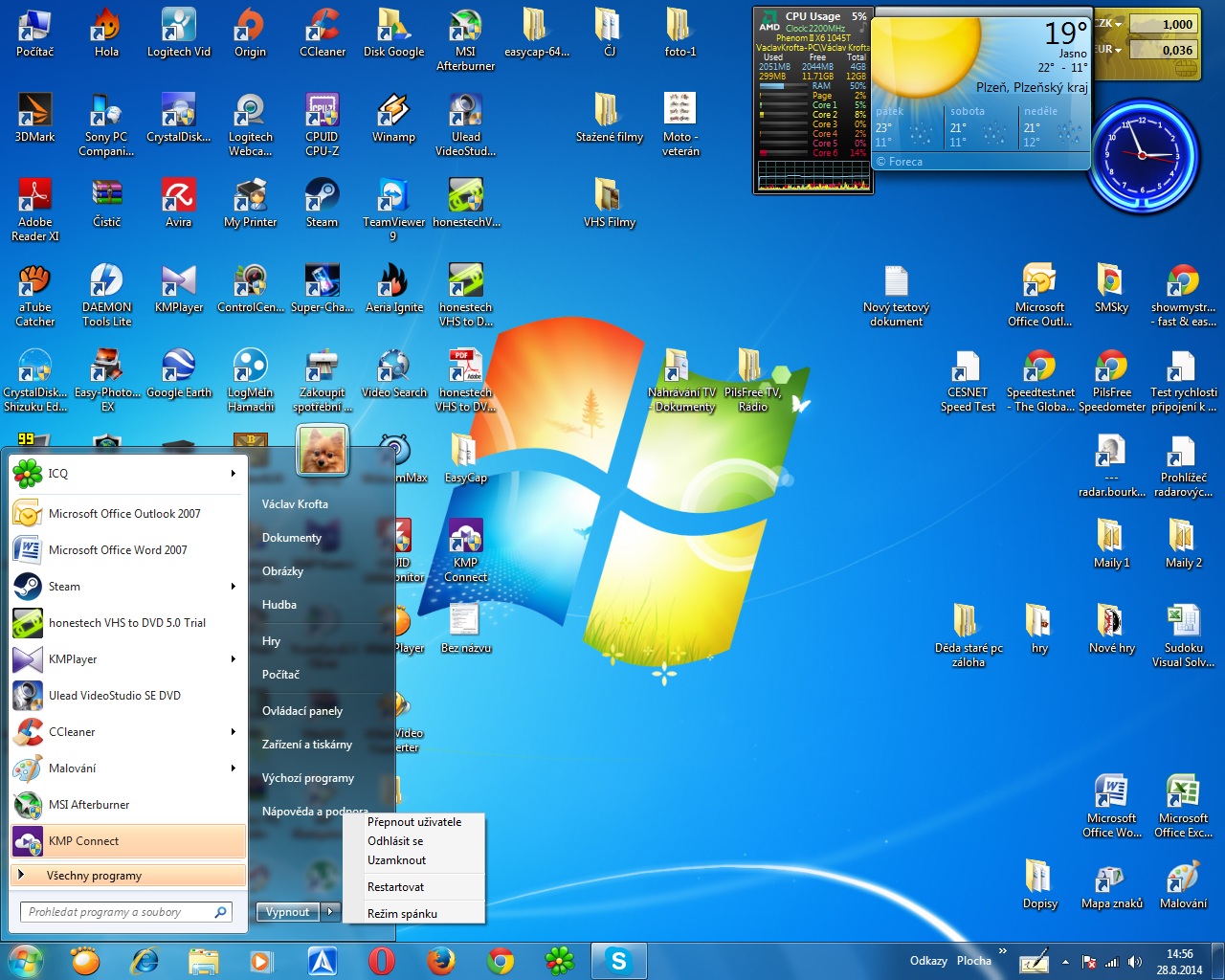Open Winamp desktop shortcut

point(393,118)
